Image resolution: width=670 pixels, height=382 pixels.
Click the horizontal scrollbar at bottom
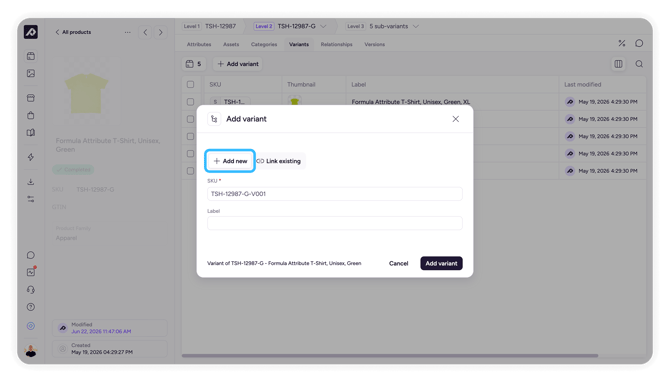coord(390,356)
